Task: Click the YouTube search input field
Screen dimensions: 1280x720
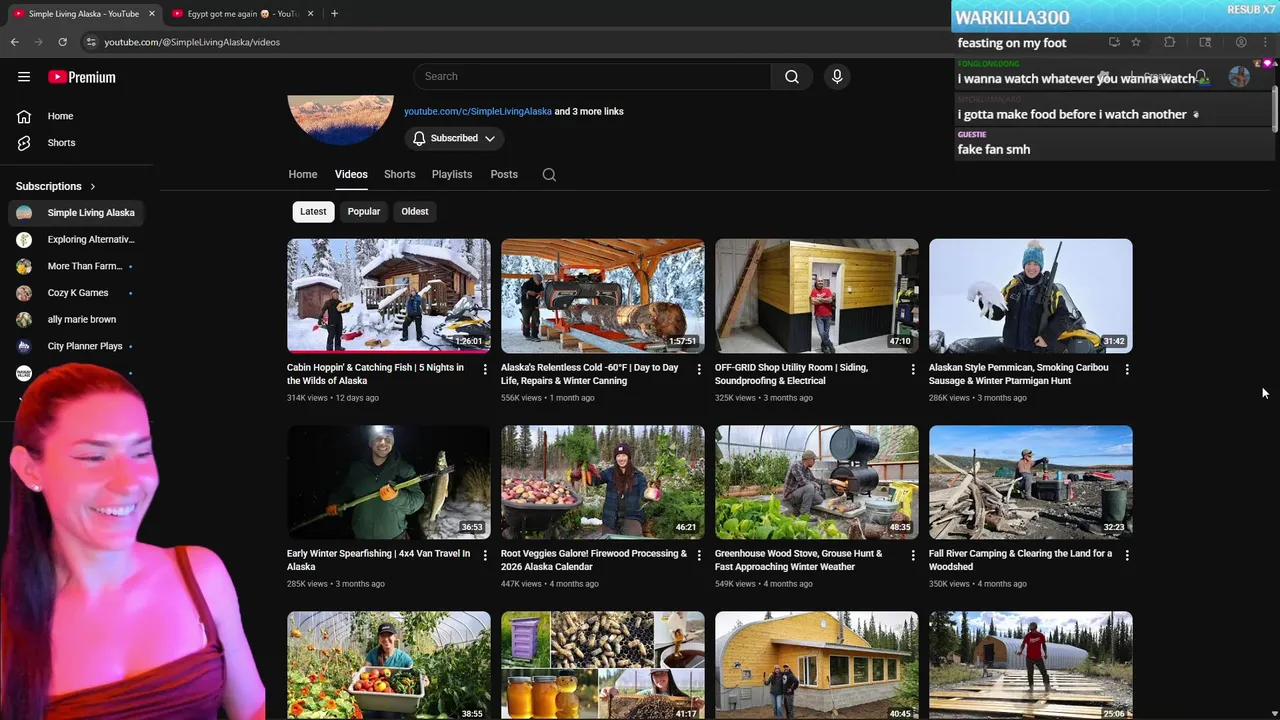Action: coord(592,77)
